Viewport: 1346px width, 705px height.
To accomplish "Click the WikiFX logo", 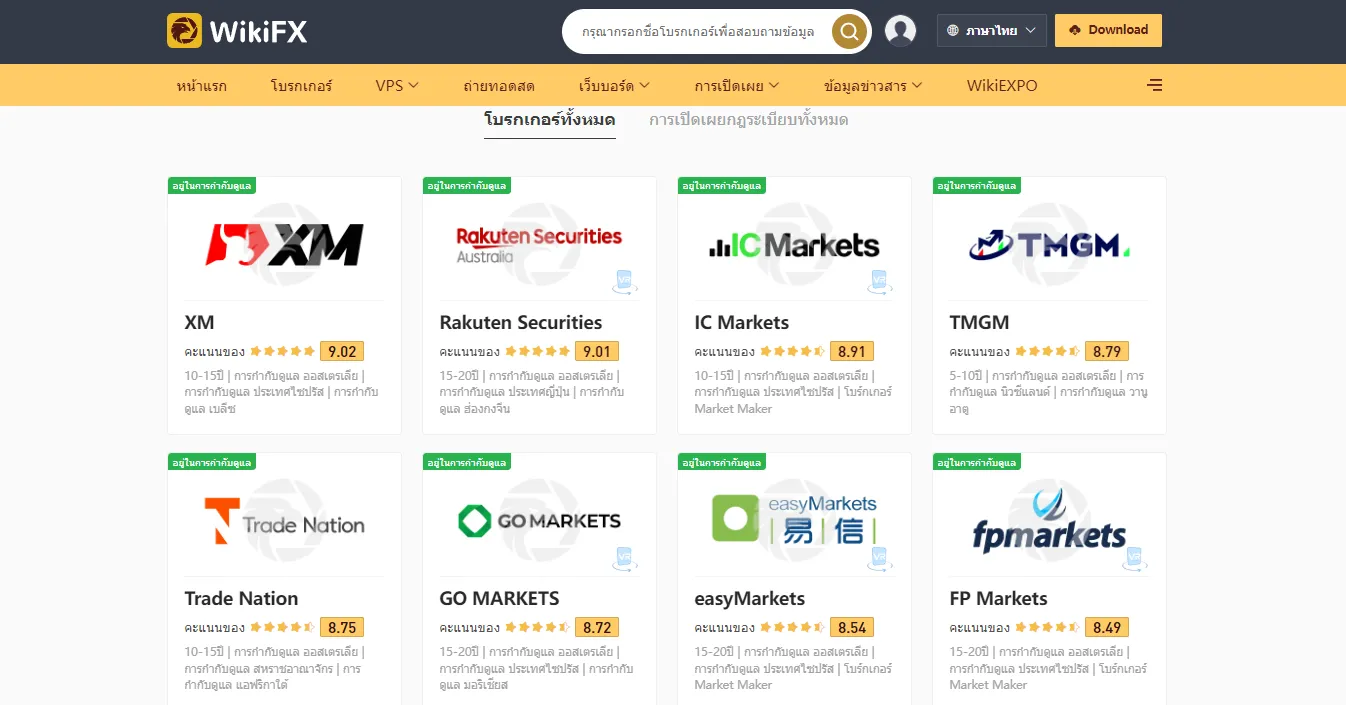I will pyautogui.click(x=237, y=31).
